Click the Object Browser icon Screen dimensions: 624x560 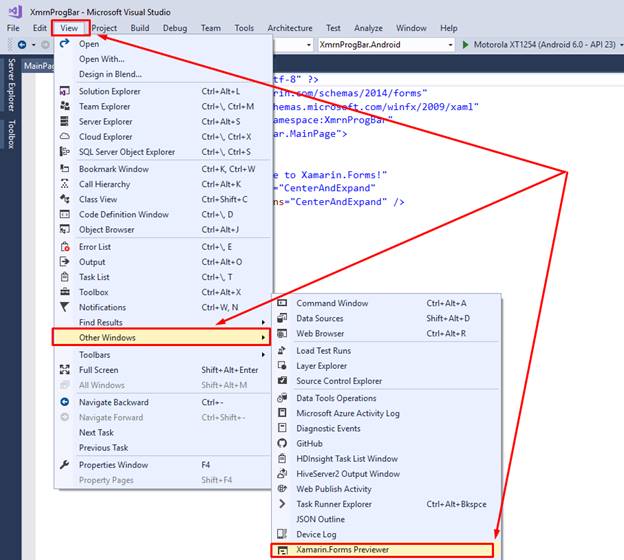click(x=64, y=229)
